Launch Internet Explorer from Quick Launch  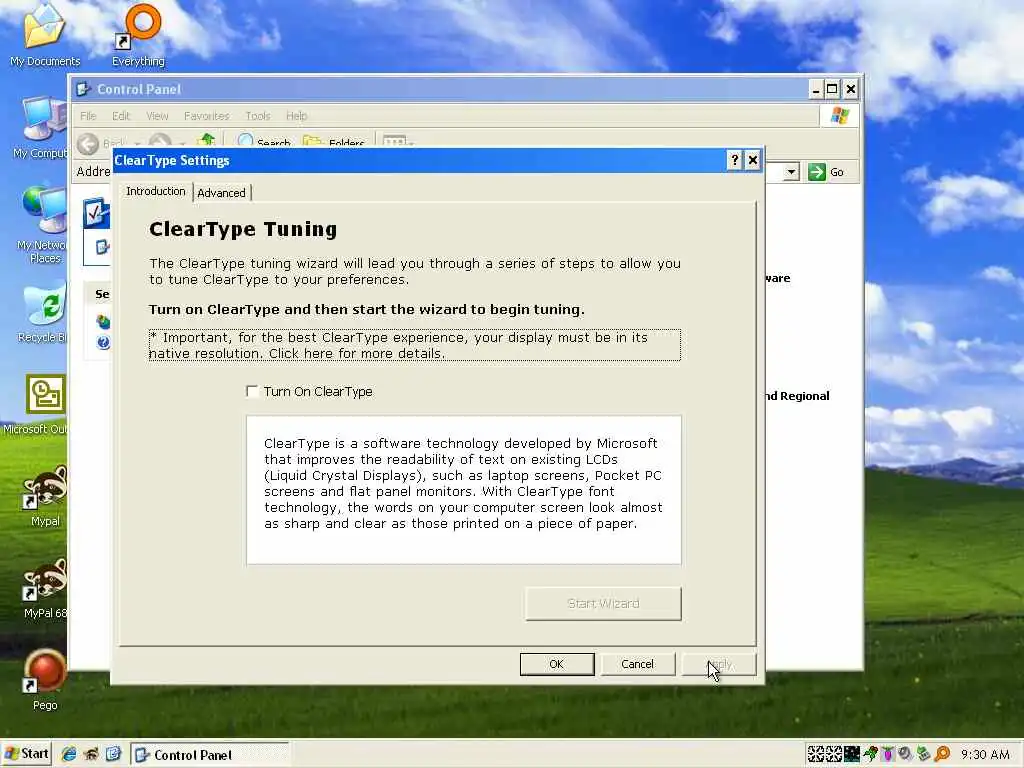(69, 754)
